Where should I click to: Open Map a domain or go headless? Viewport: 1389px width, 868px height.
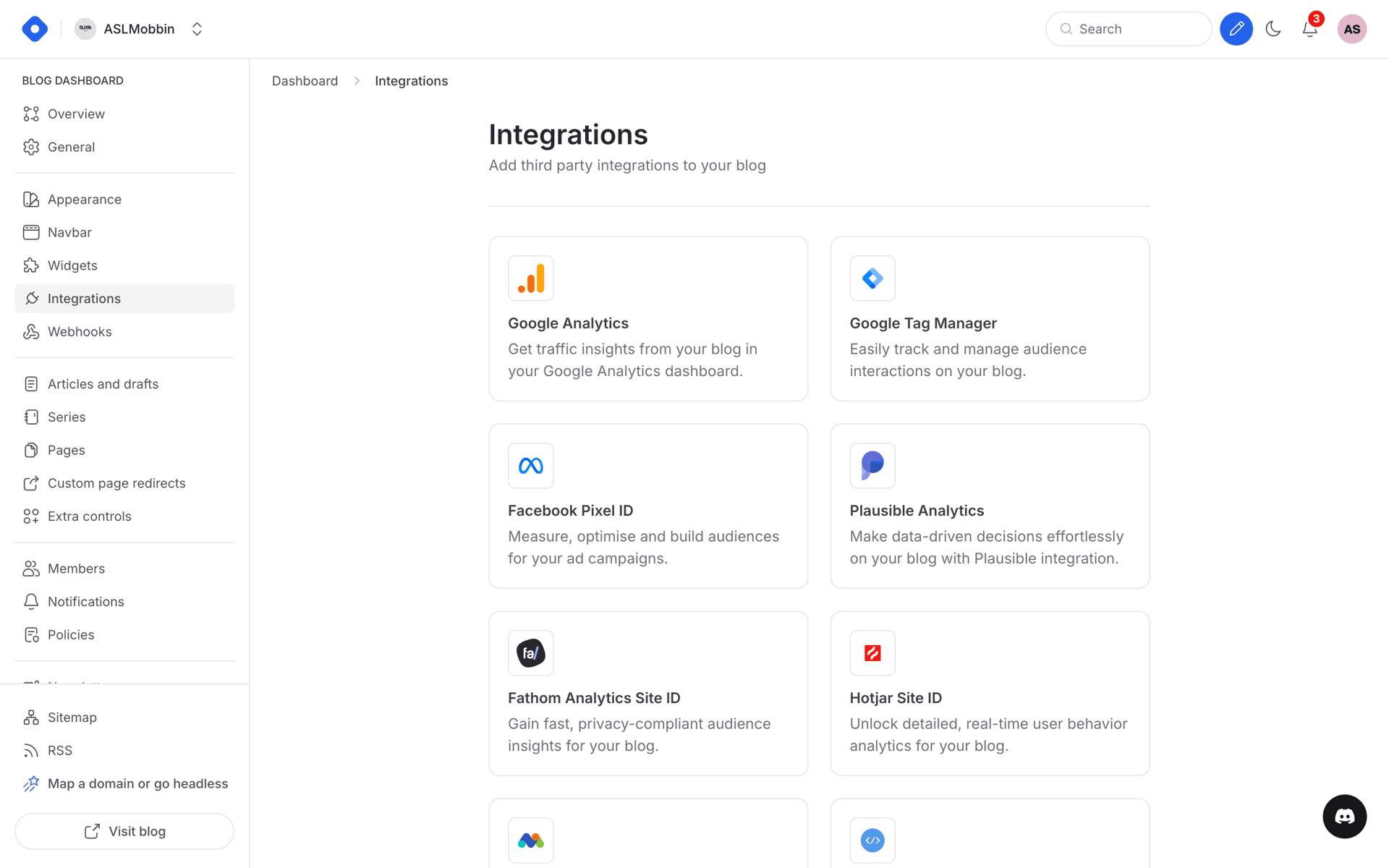(x=137, y=783)
